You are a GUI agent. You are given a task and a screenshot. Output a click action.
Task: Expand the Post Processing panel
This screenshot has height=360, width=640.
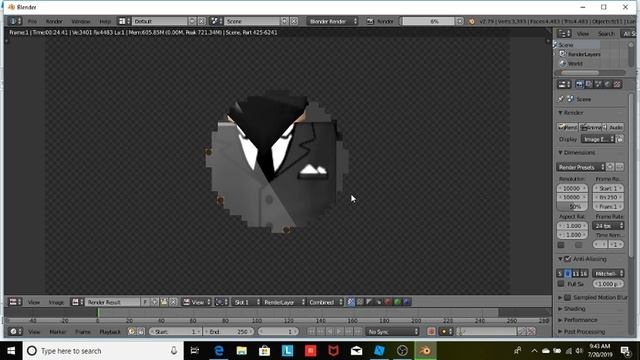coord(581,331)
